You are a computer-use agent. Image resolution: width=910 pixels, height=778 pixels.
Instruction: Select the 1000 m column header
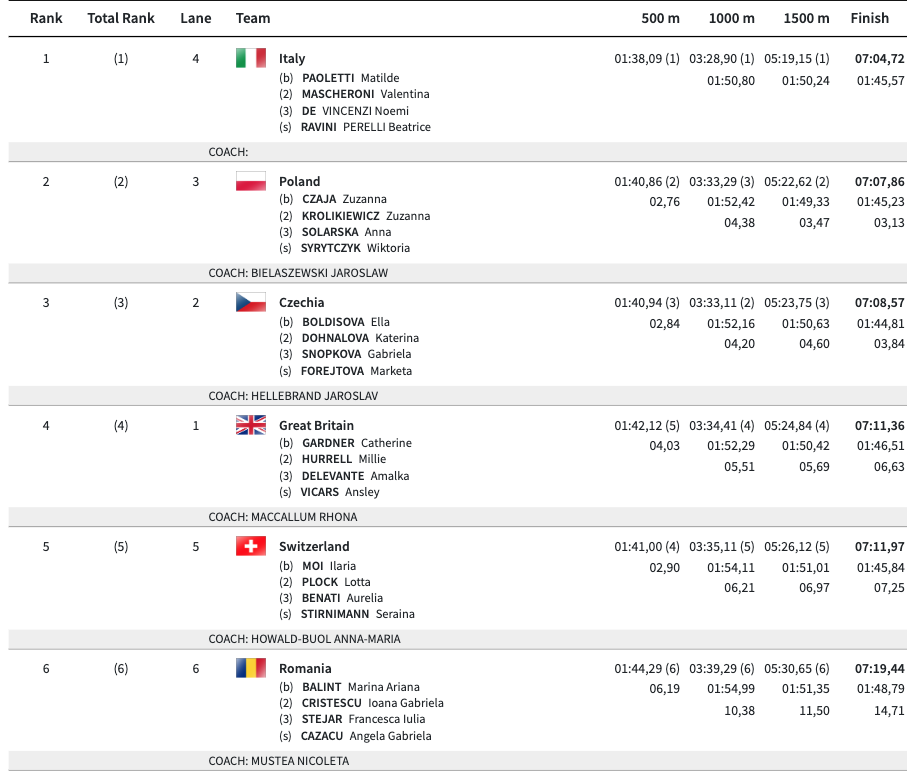coord(732,18)
